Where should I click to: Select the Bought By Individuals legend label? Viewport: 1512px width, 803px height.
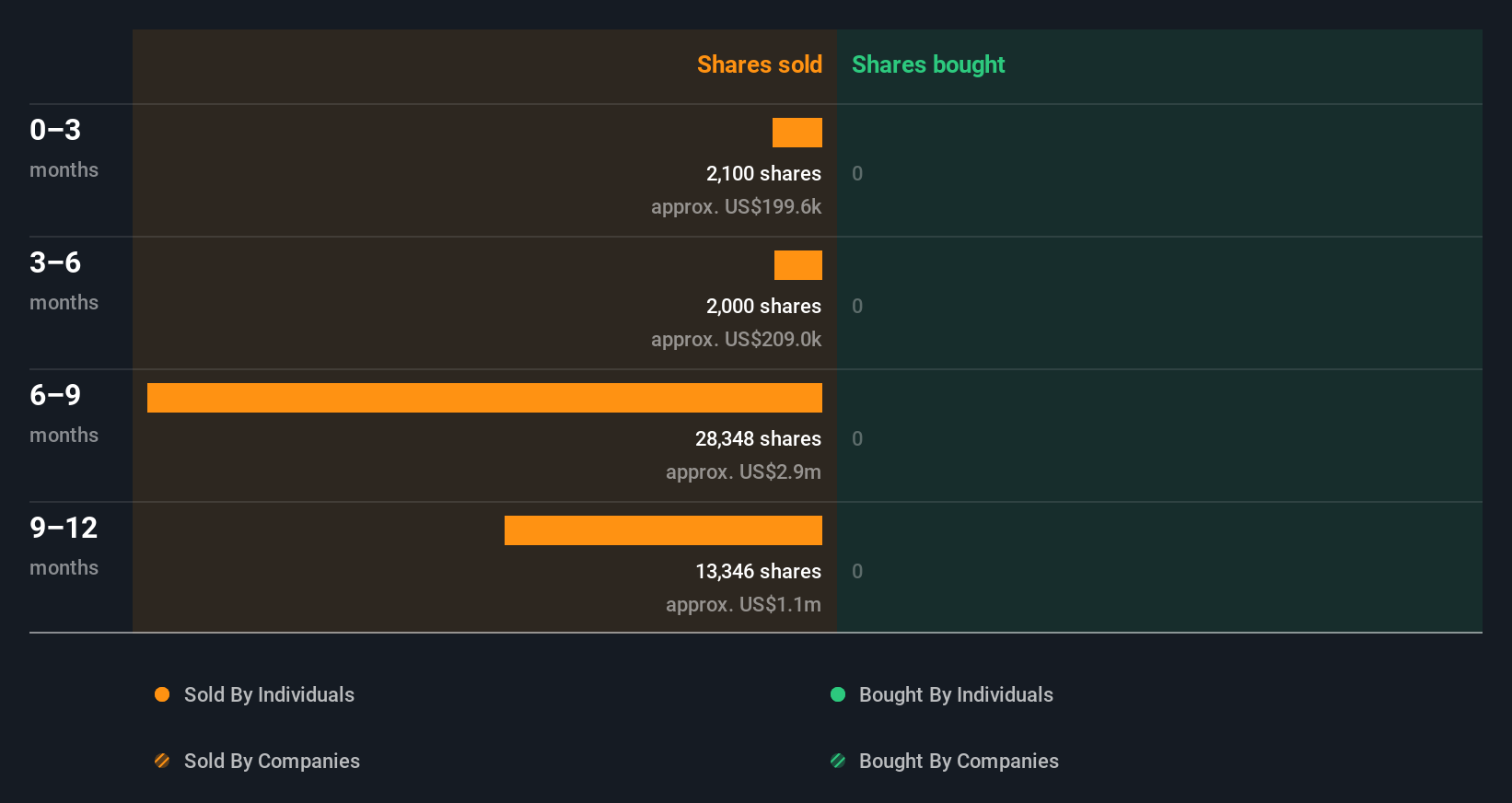956,695
